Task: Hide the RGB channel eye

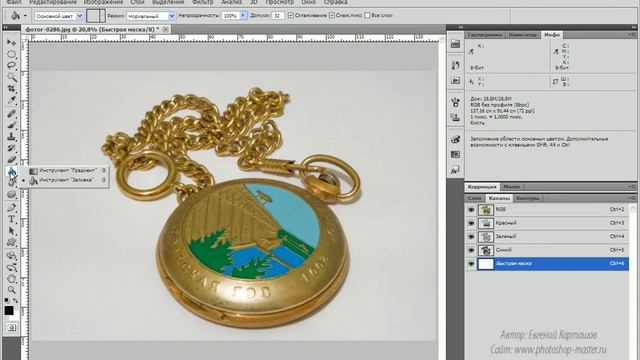Action: coord(471,209)
